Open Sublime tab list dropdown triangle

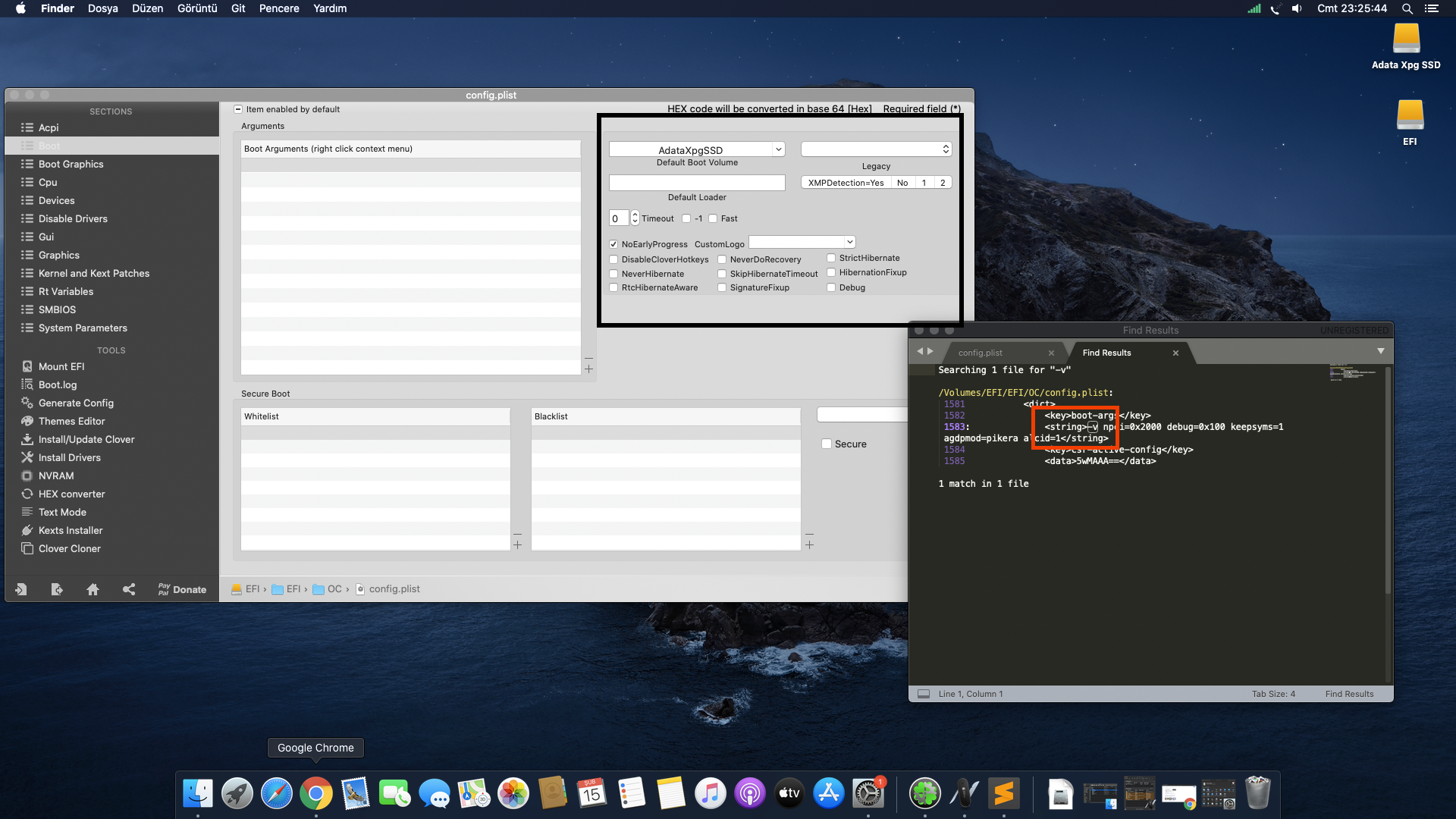[x=1381, y=351]
